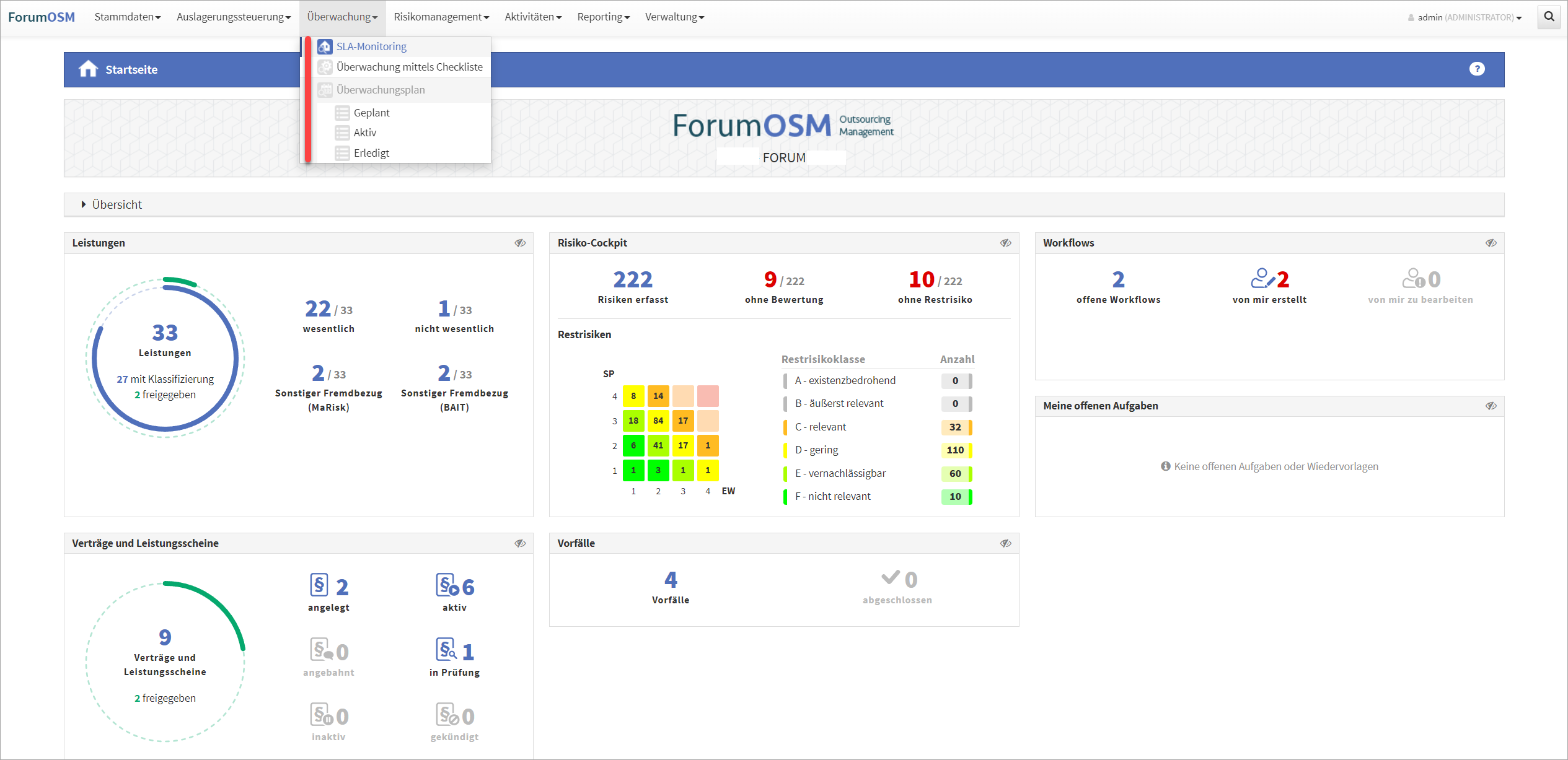Click the risk matrix cell showing 84
This screenshot has width=1568, height=760.
point(658,421)
